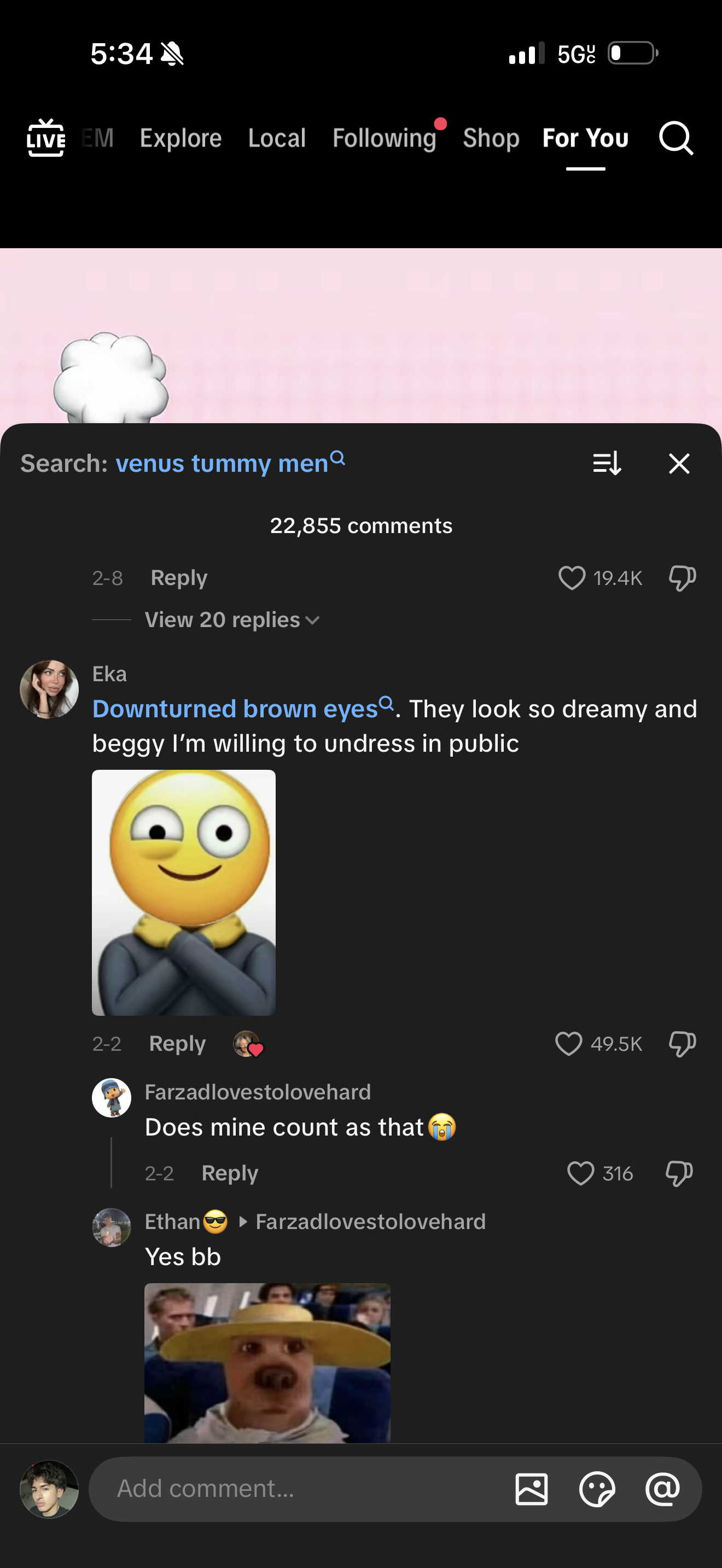Like Eka's comment with 49.5K likes
This screenshot has height=1568, width=722.
click(569, 1044)
